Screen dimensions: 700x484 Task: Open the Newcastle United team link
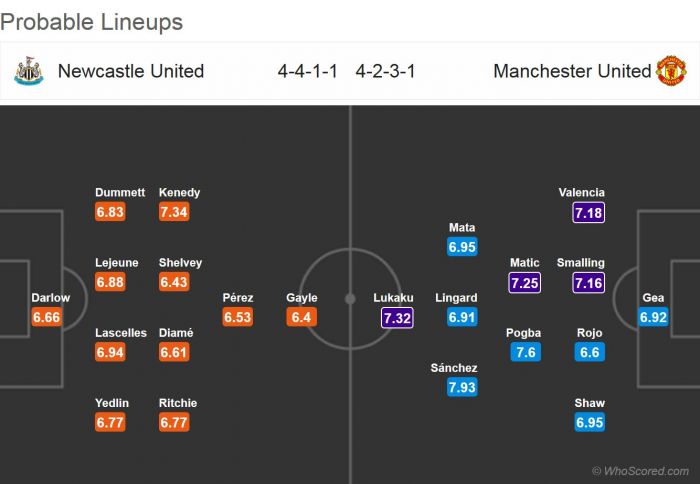[131, 71]
